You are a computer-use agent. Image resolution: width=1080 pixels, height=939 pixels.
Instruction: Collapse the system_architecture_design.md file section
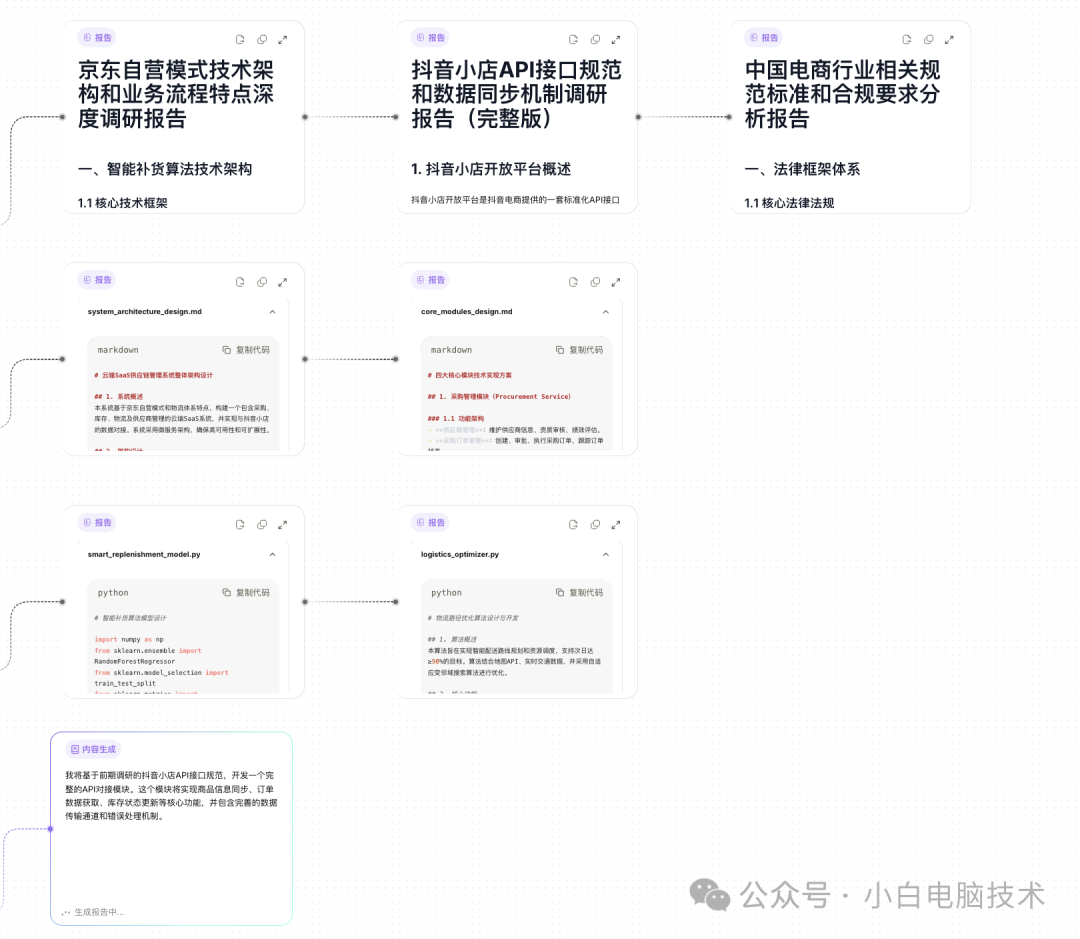[273, 312]
